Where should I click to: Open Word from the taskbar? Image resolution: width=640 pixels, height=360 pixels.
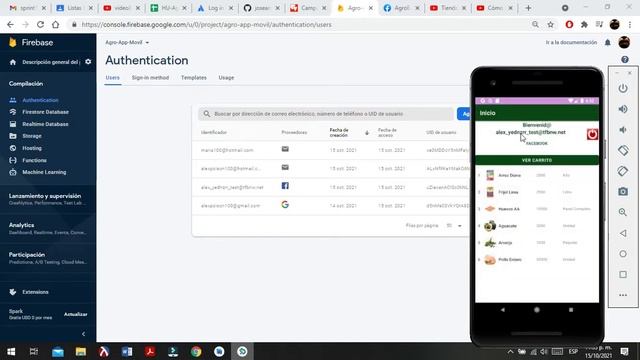[x=127, y=351]
